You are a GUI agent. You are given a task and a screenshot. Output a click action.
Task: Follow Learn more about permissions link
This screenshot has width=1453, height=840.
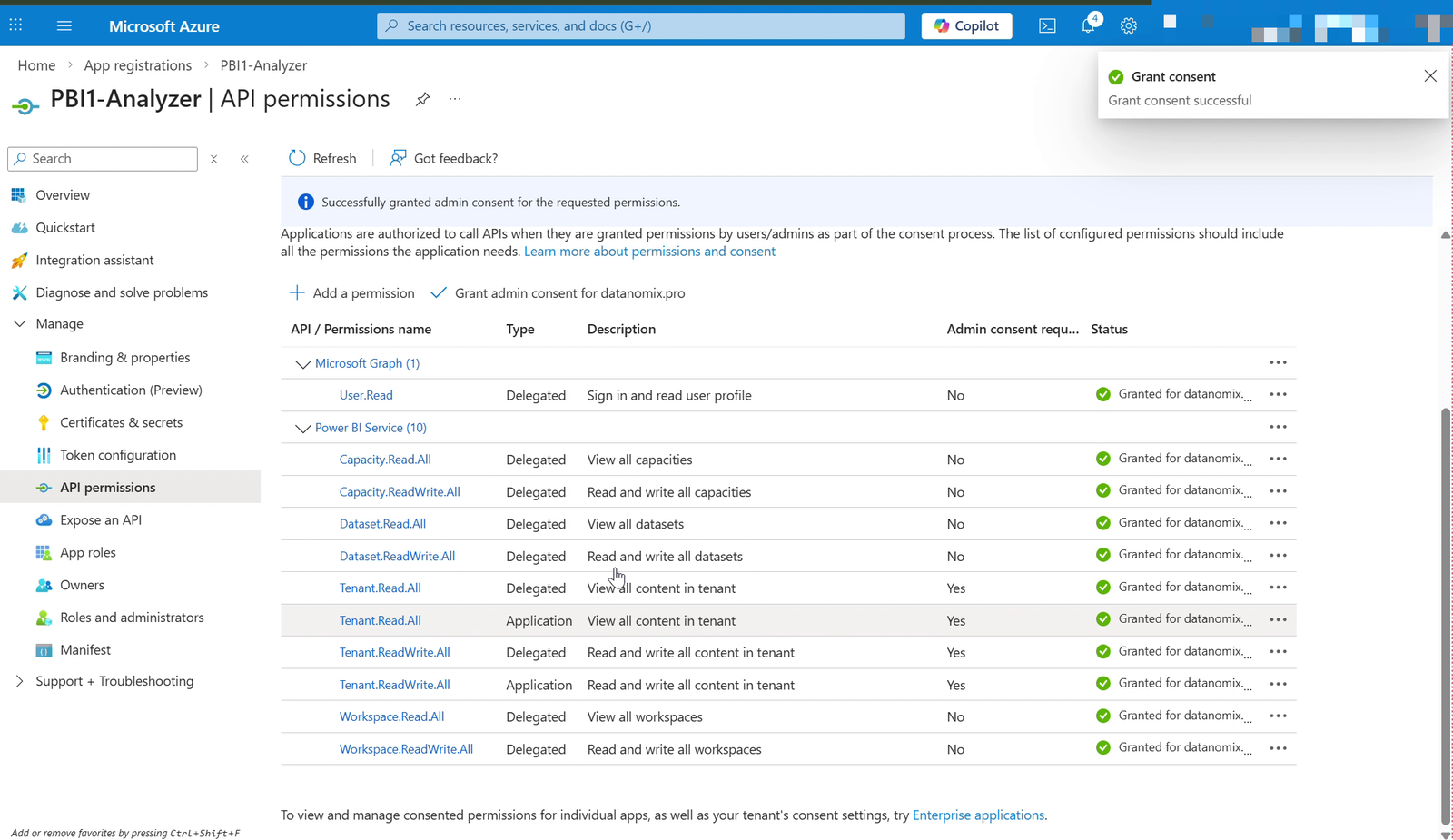(649, 252)
